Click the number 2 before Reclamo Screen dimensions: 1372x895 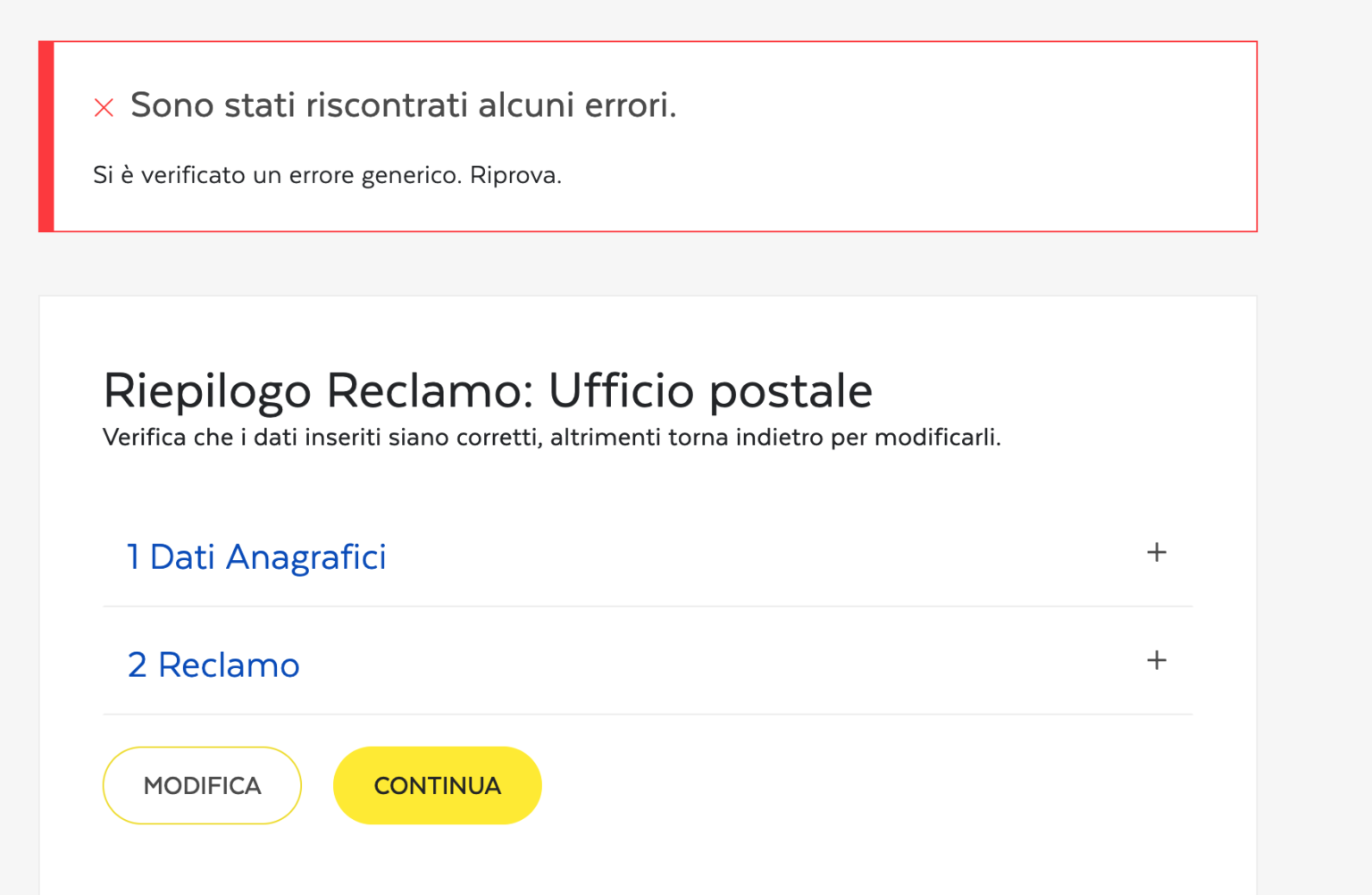pyautogui.click(x=137, y=665)
